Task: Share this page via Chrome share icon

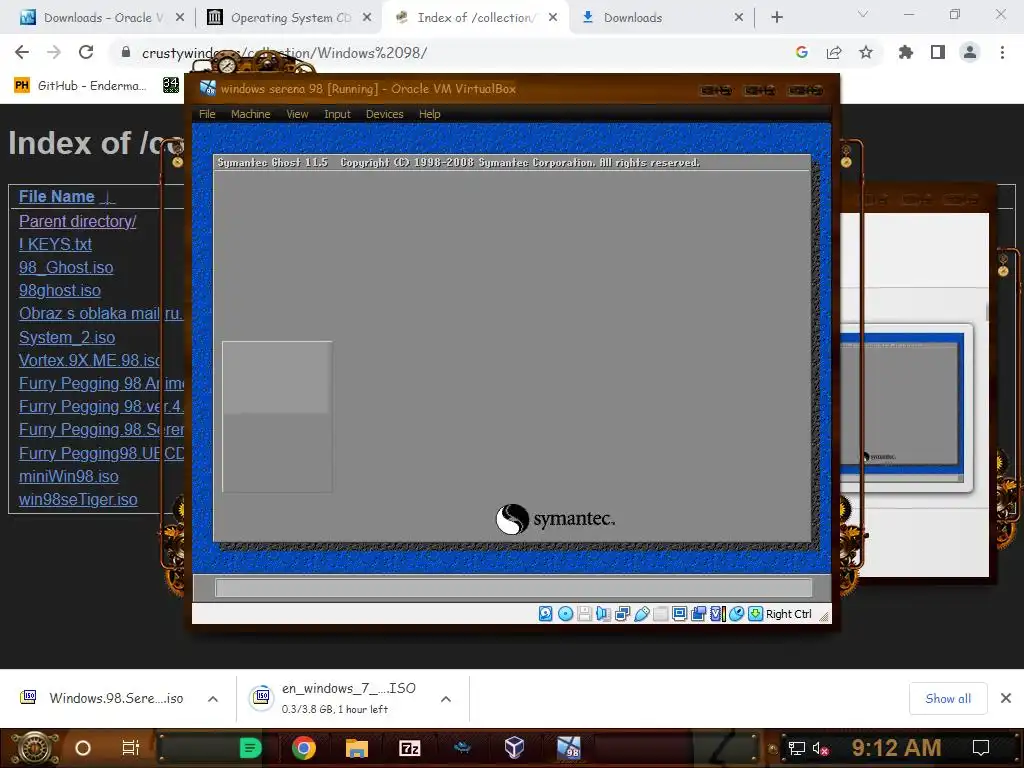Action: click(x=834, y=52)
